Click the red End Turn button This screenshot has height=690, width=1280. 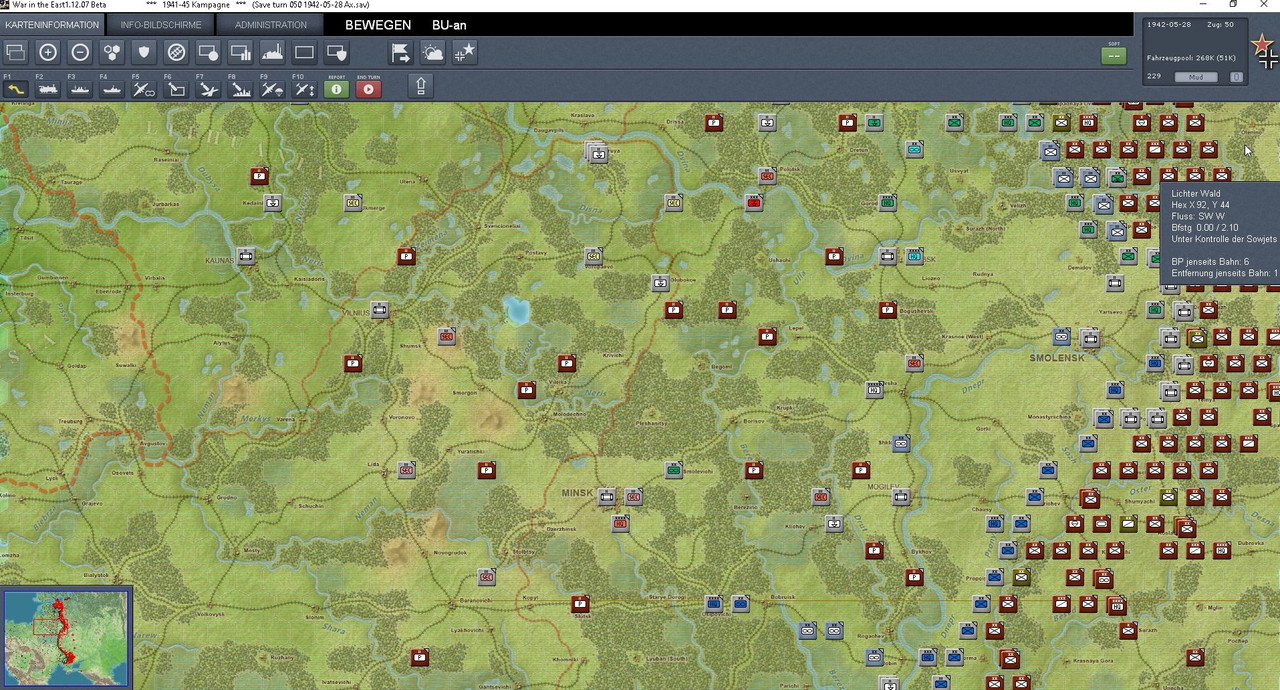pyautogui.click(x=368, y=89)
